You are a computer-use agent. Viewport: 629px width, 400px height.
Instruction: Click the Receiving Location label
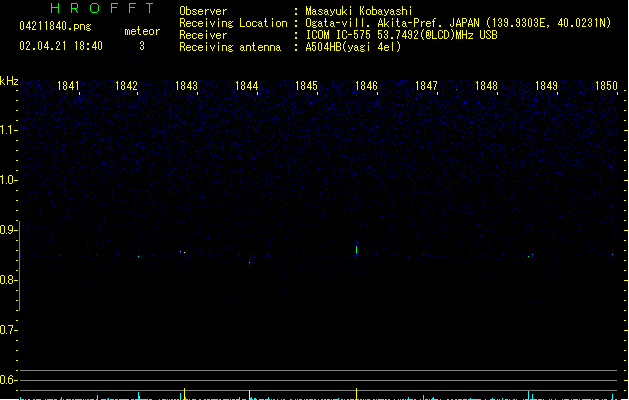pos(233,23)
